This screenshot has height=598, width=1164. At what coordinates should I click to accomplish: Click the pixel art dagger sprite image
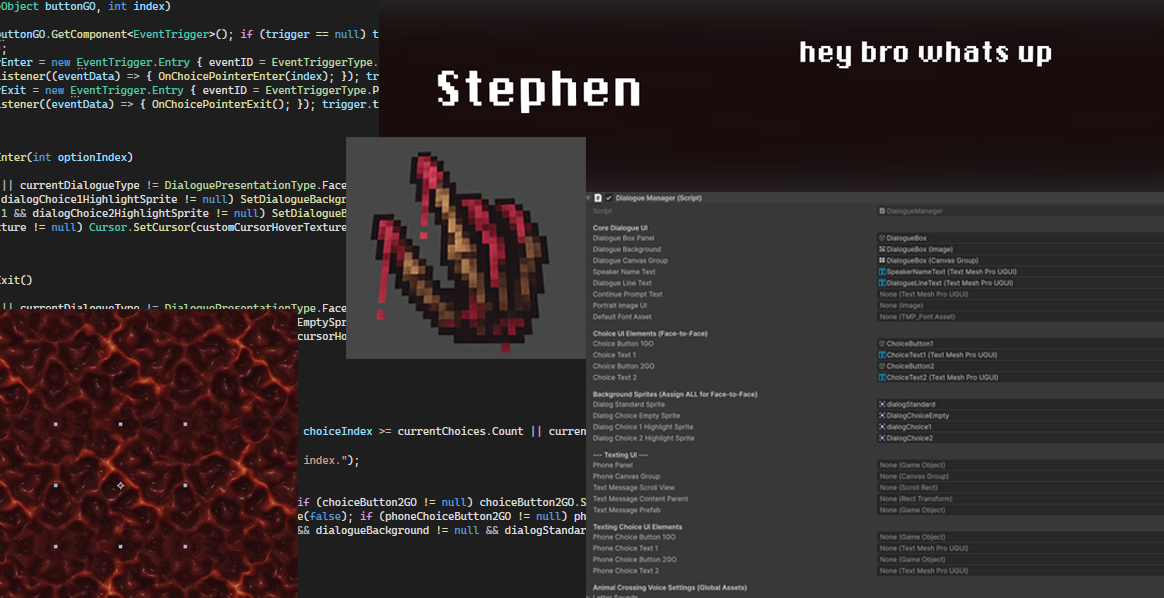click(466, 247)
